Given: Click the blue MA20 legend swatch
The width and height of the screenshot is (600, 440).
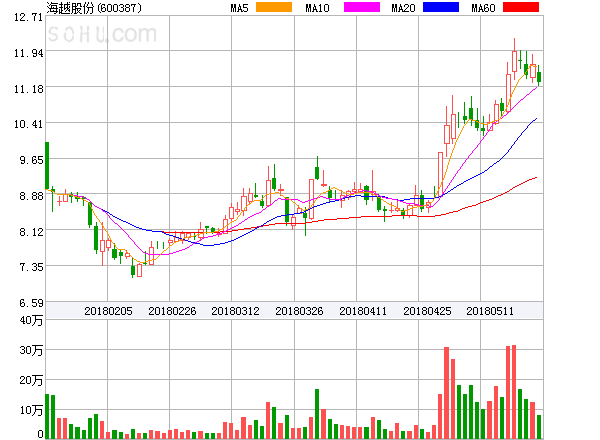Looking at the screenshot, I should 441,7.
